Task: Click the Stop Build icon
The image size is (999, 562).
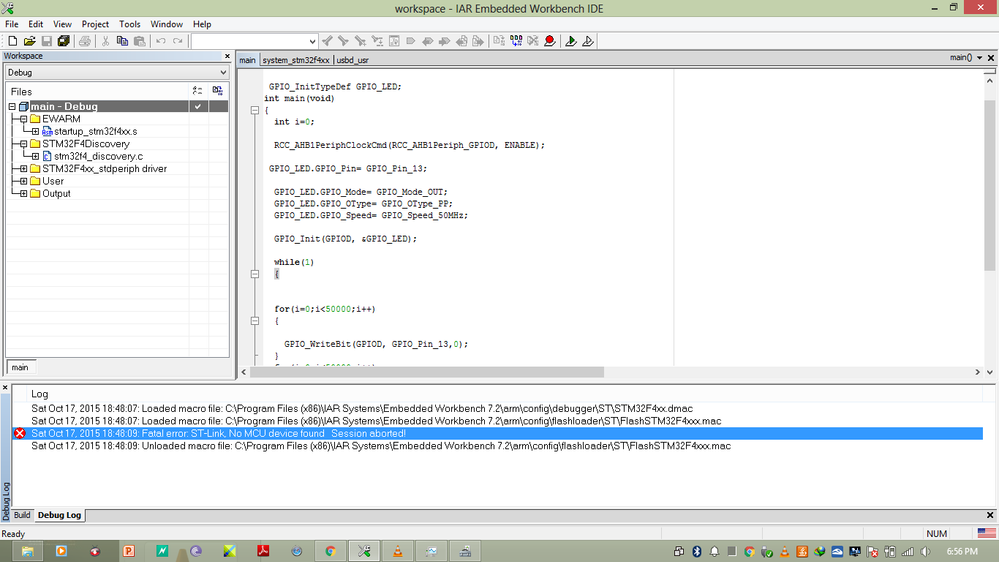Action: coord(533,41)
